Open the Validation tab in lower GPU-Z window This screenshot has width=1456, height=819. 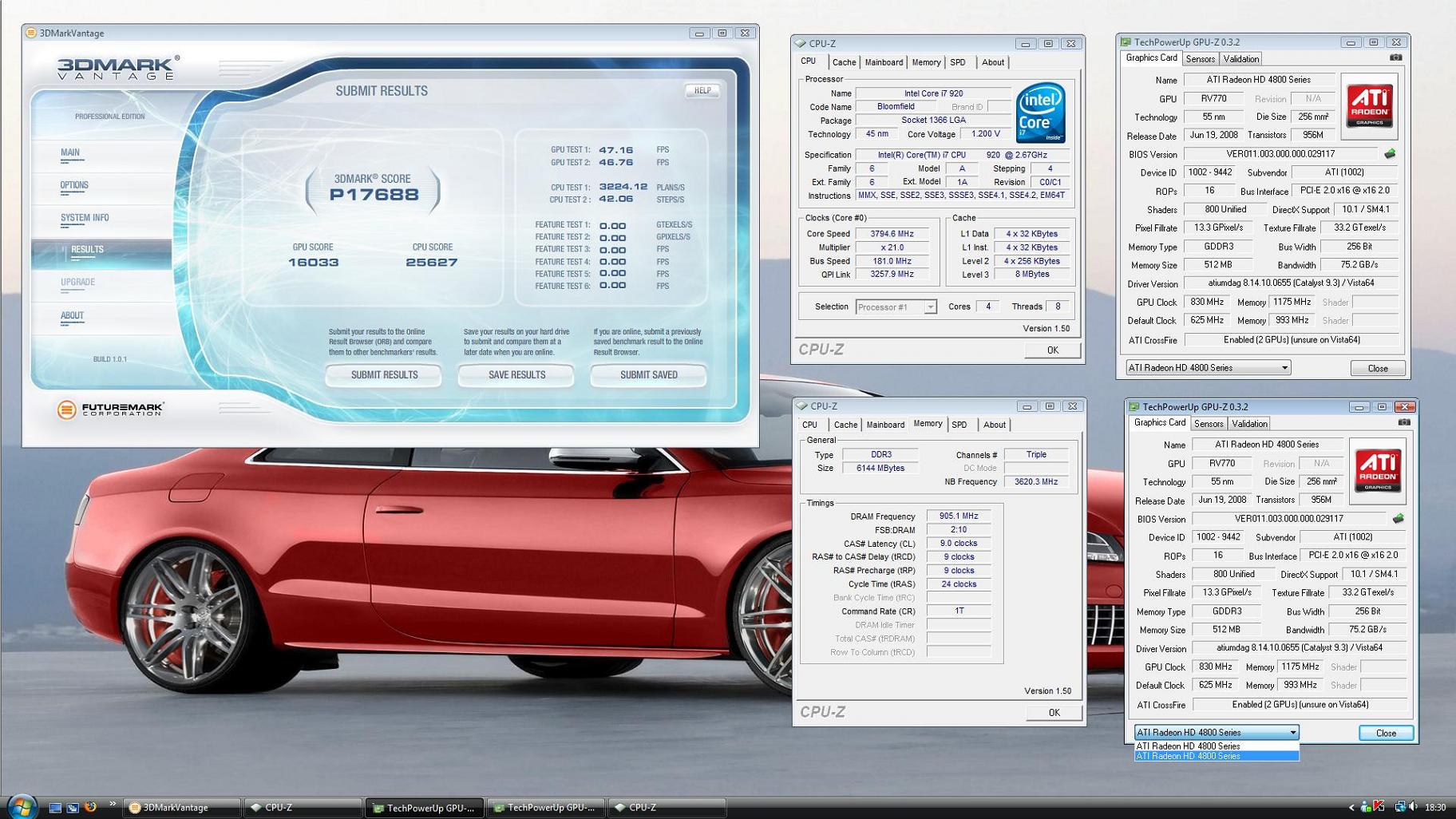[1248, 424]
